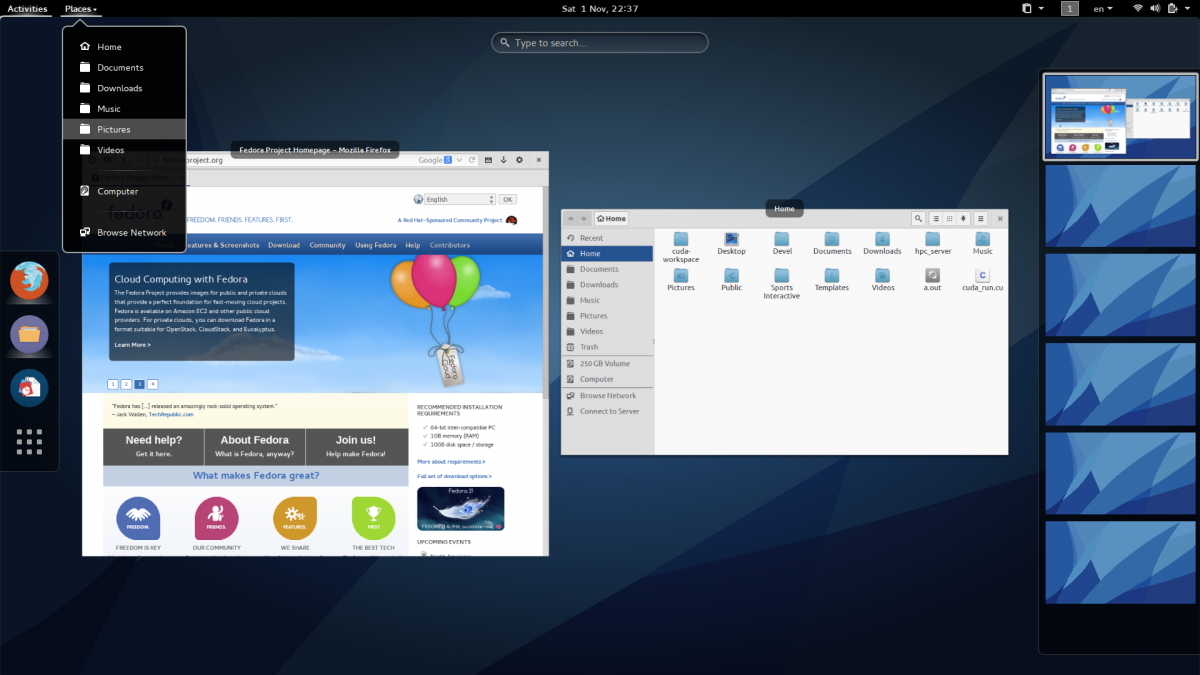Switch to the first workspace thumbnail
Image resolution: width=1200 pixels, height=675 pixels.
[1119, 116]
